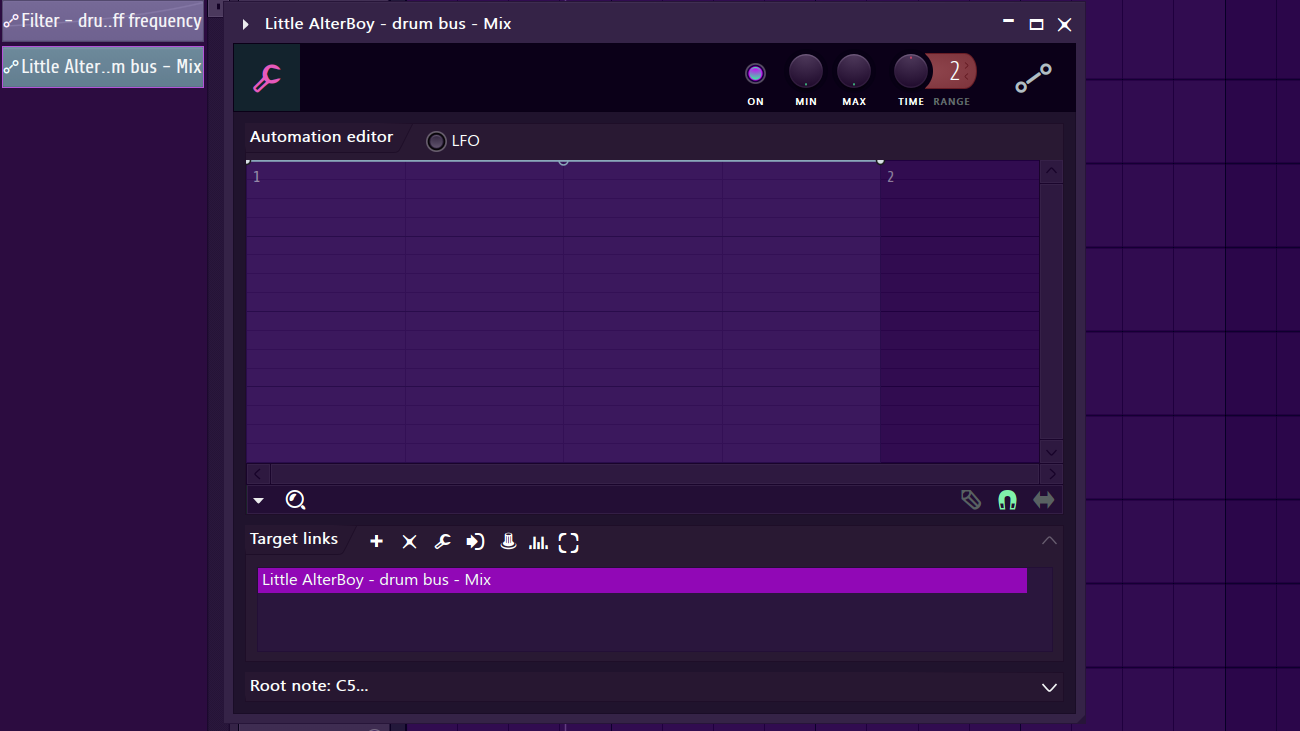
Task: Open the editor options dropdown arrow
Action: point(259,501)
